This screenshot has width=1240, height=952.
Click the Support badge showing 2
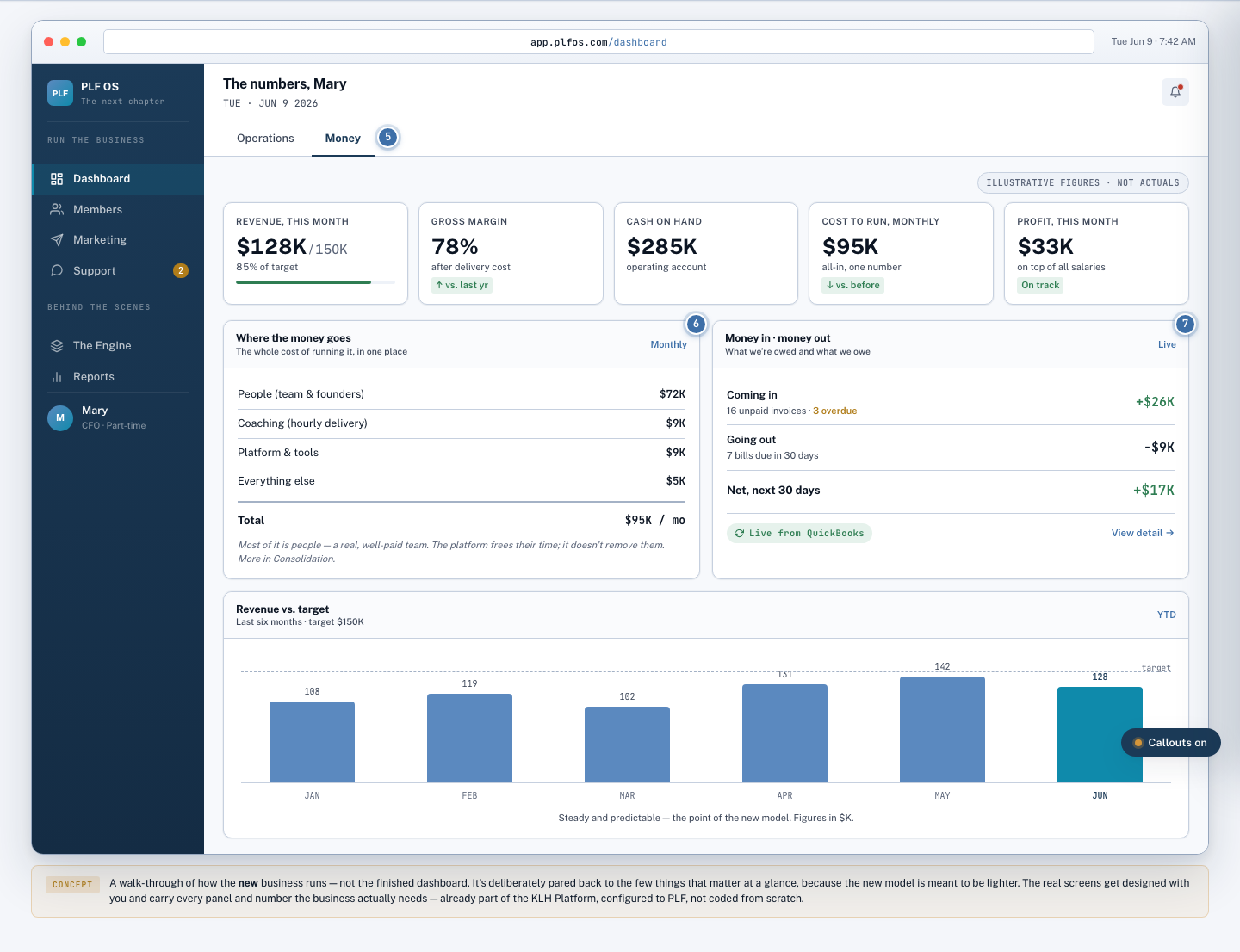pyautogui.click(x=181, y=270)
